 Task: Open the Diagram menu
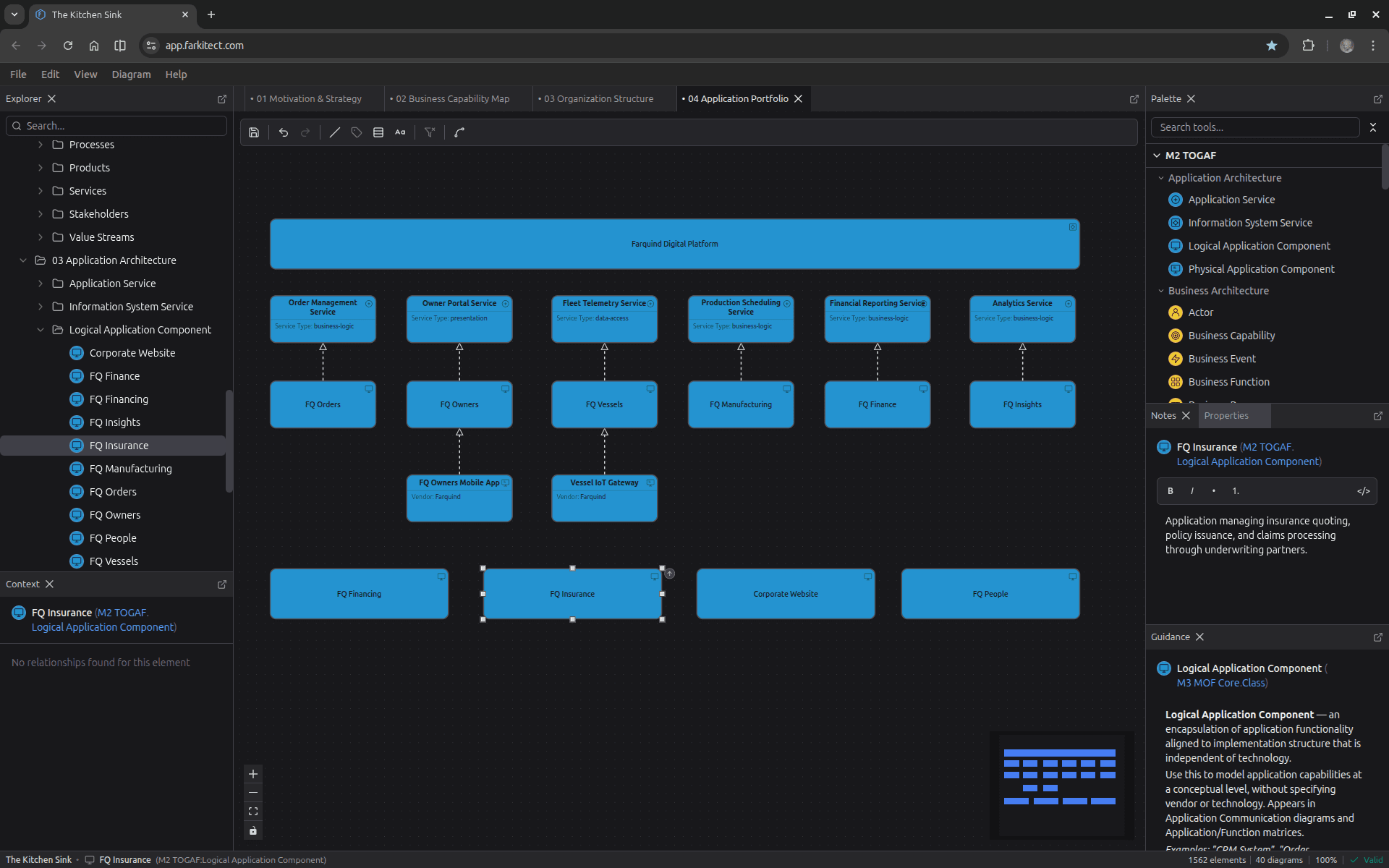click(x=131, y=75)
